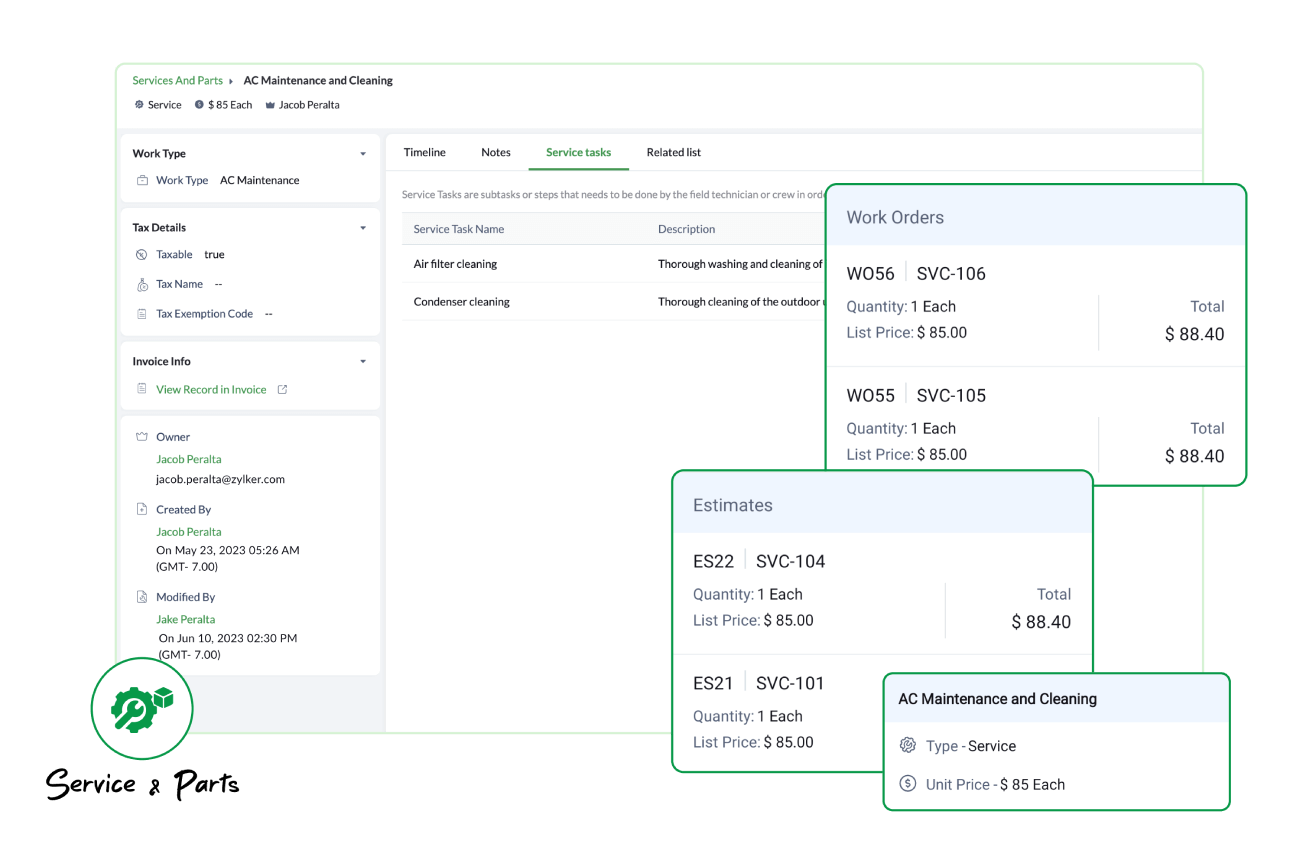Screen dimensions: 1300x867
Task: Click the Work Type briefcase icon
Action: tap(141, 180)
